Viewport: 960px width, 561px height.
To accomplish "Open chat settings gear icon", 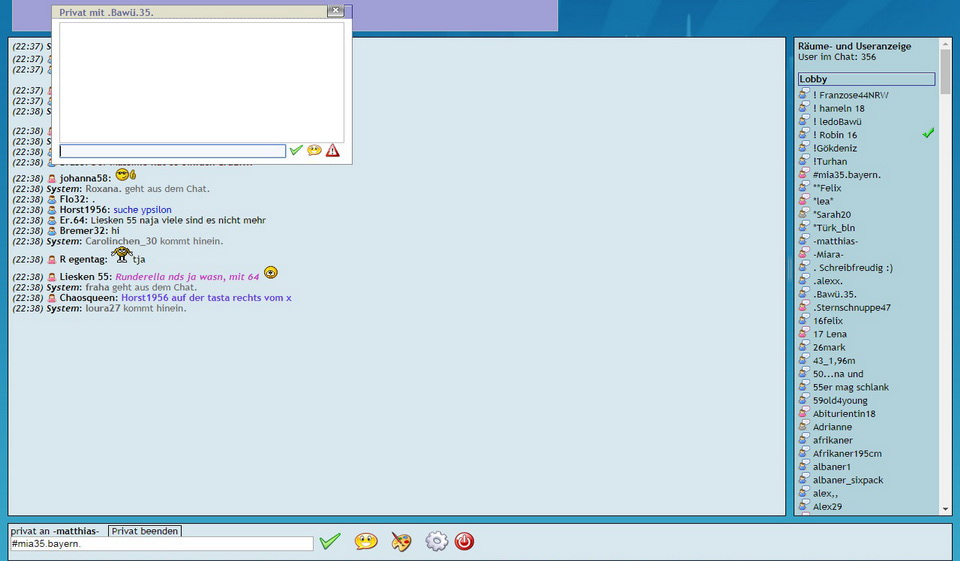I will click(436, 541).
